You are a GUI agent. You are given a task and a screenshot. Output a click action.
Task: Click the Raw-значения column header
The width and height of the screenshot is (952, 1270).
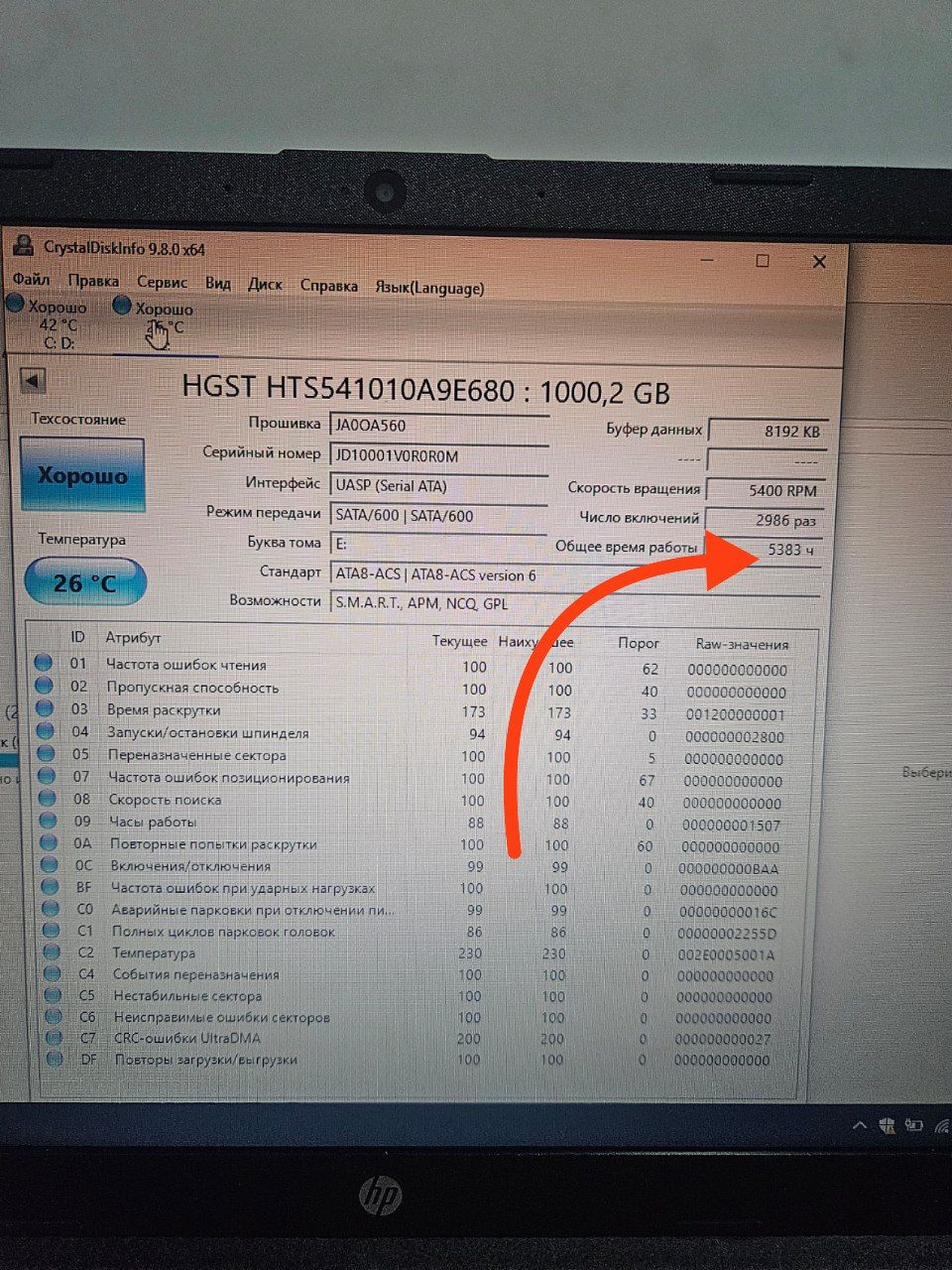point(742,644)
